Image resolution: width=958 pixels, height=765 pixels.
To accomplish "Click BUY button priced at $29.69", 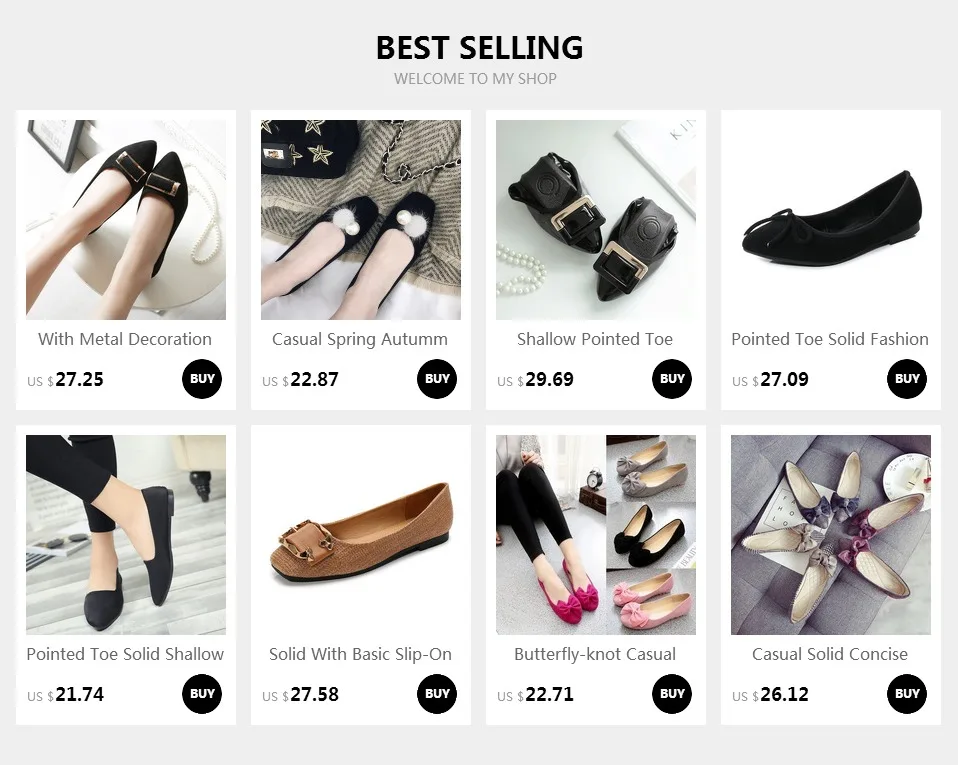I will click(672, 379).
